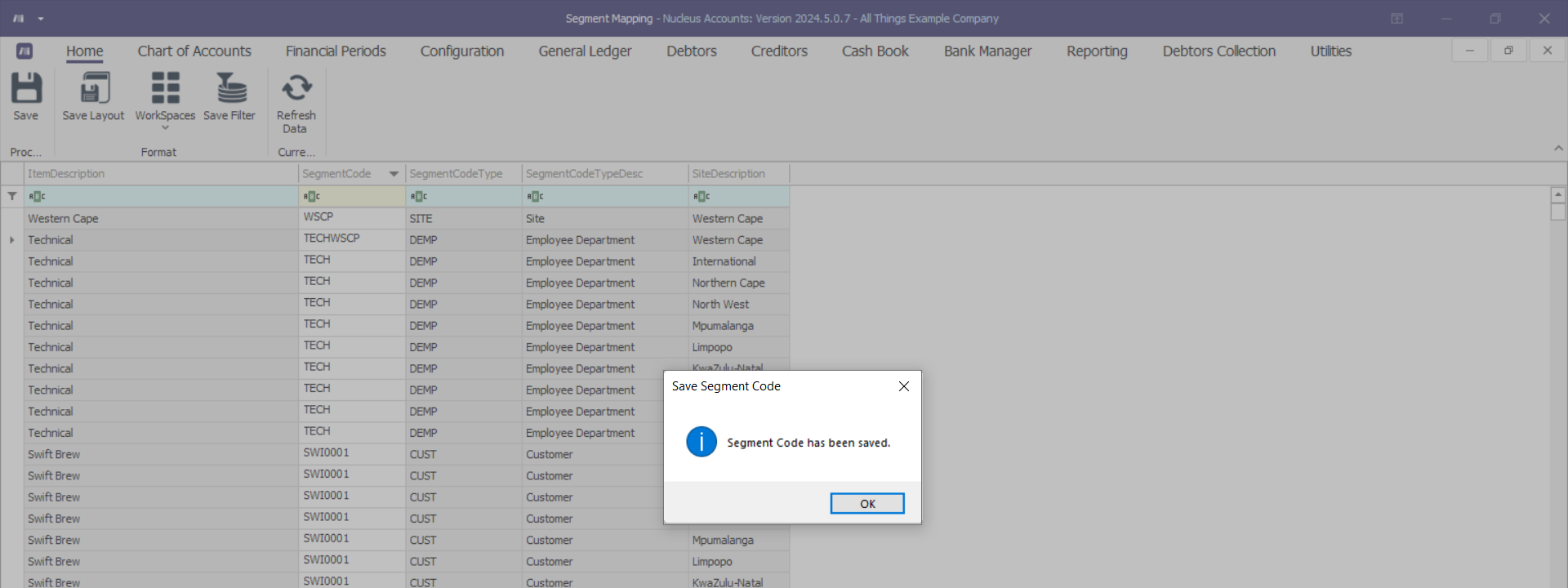Open the Bank Manager tab
This screenshot has height=588, width=1568.
987,51
